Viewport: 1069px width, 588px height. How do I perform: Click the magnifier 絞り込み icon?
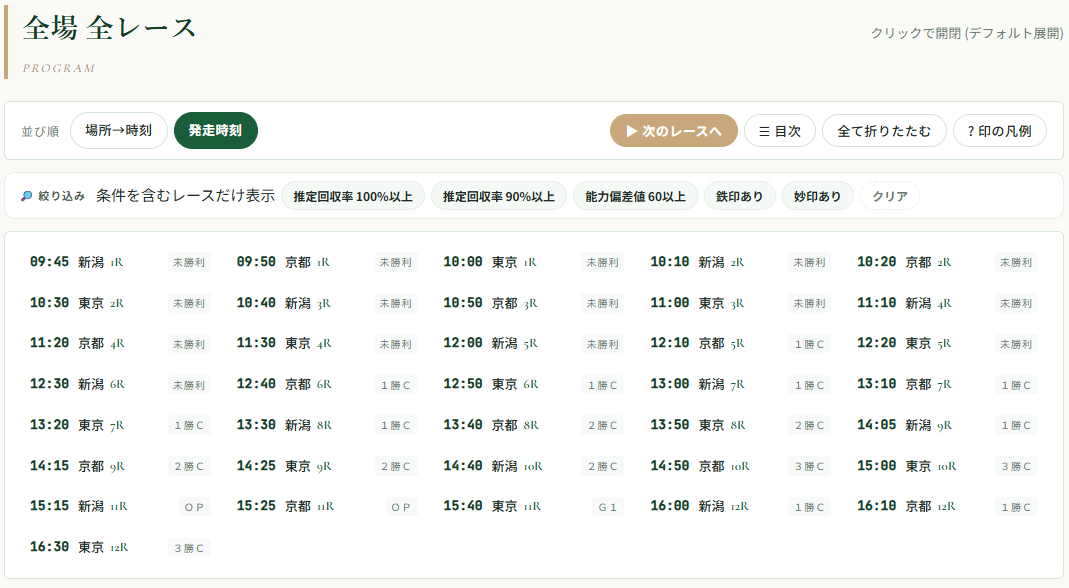click(x=27, y=196)
